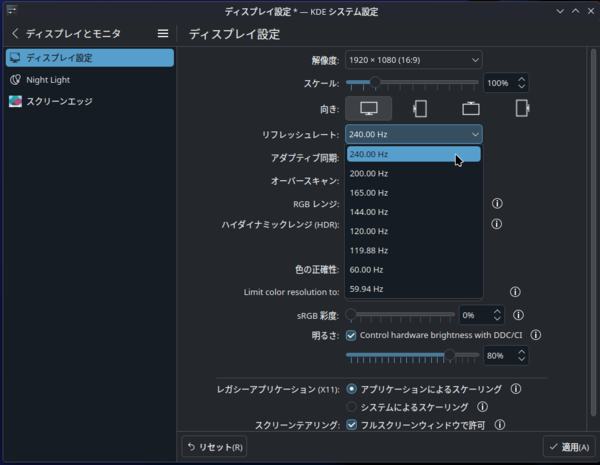Maximize the KDE システム設定 window
Viewport: 600px width, 465px height.
(576, 11)
